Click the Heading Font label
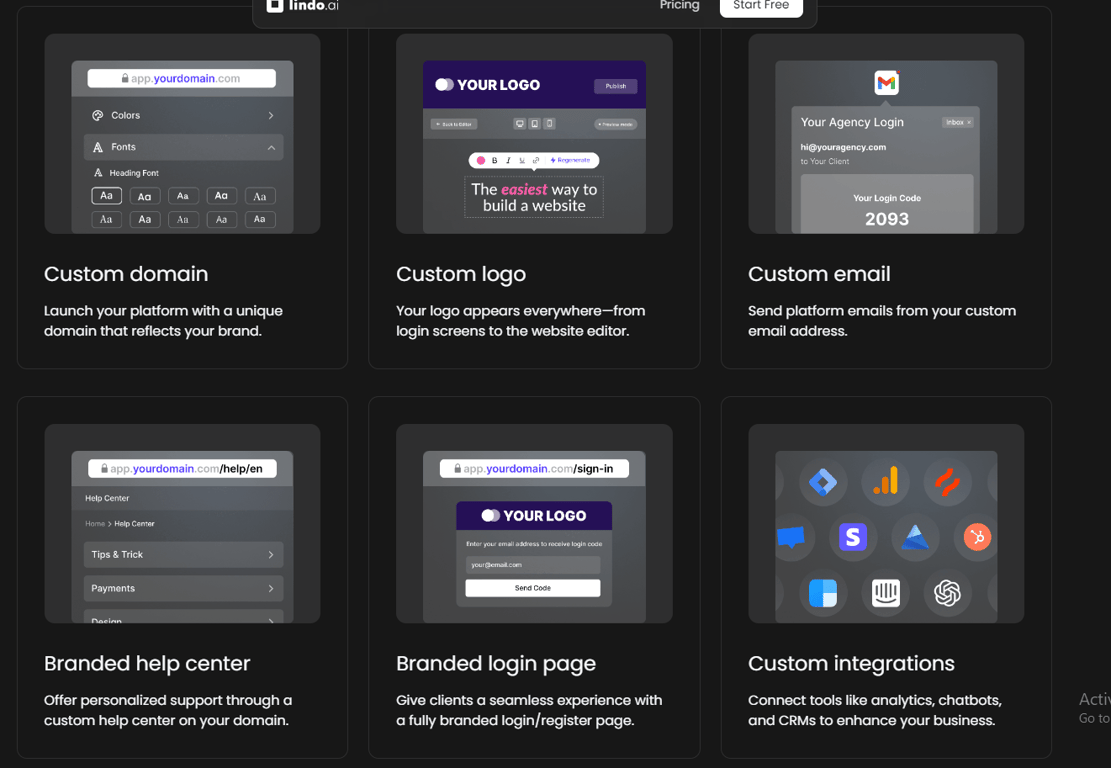 134,173
